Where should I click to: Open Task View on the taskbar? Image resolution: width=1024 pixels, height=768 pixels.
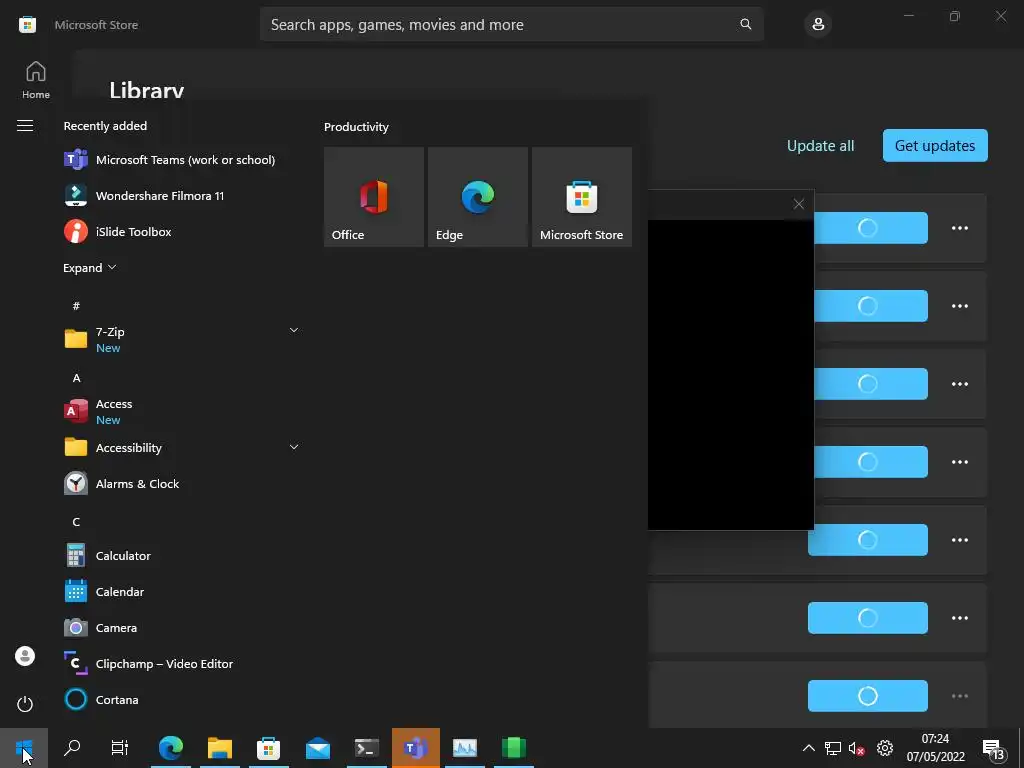120,748
